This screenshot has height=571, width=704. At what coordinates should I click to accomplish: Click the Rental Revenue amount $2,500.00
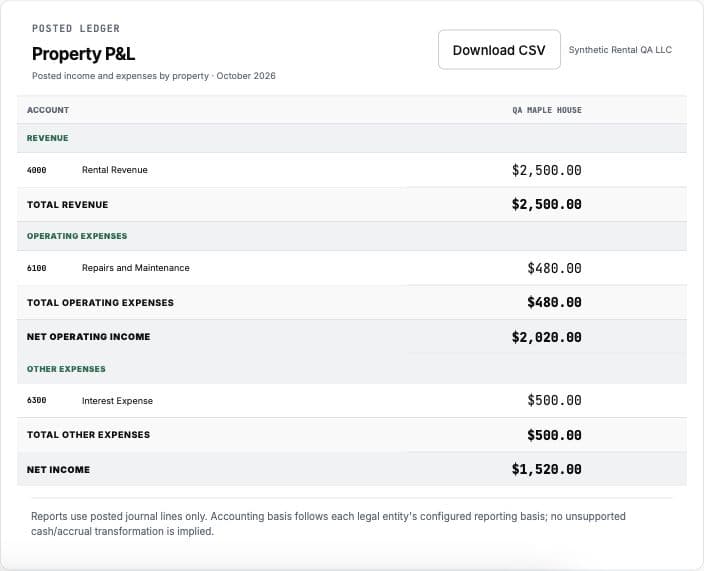pyautogui.click(x=546, y=170)
